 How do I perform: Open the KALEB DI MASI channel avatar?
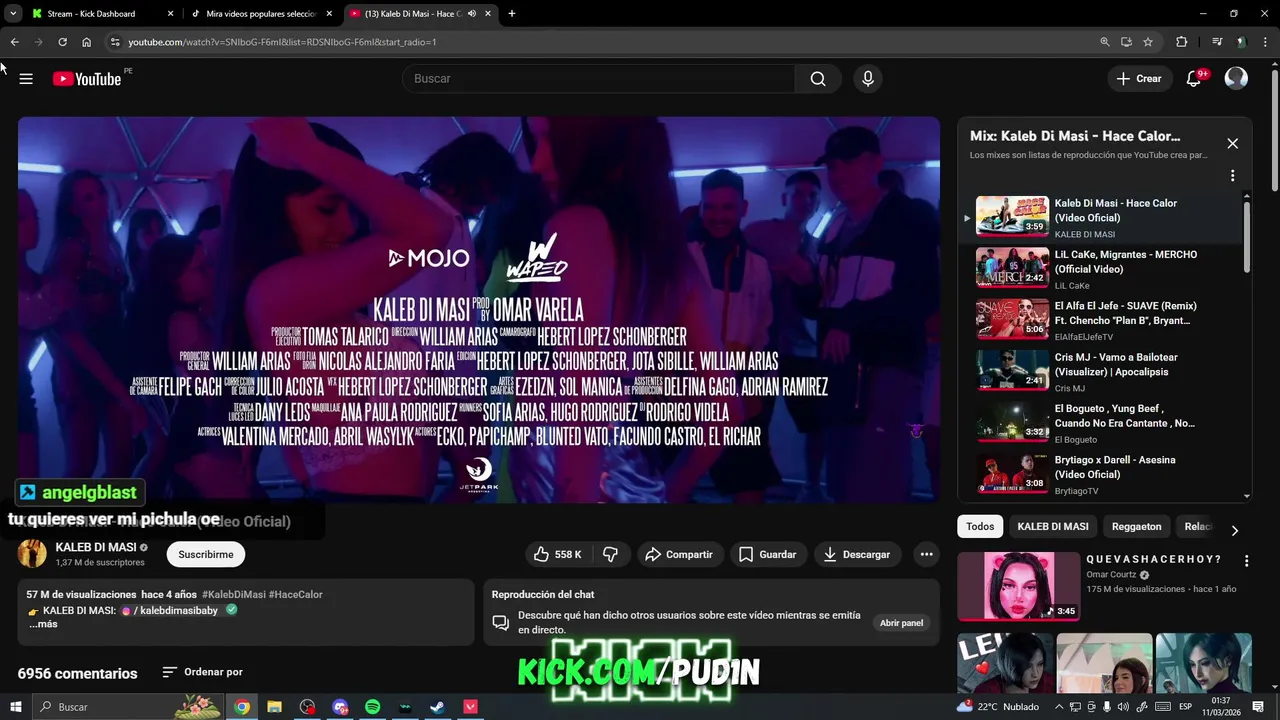point(32,554)
